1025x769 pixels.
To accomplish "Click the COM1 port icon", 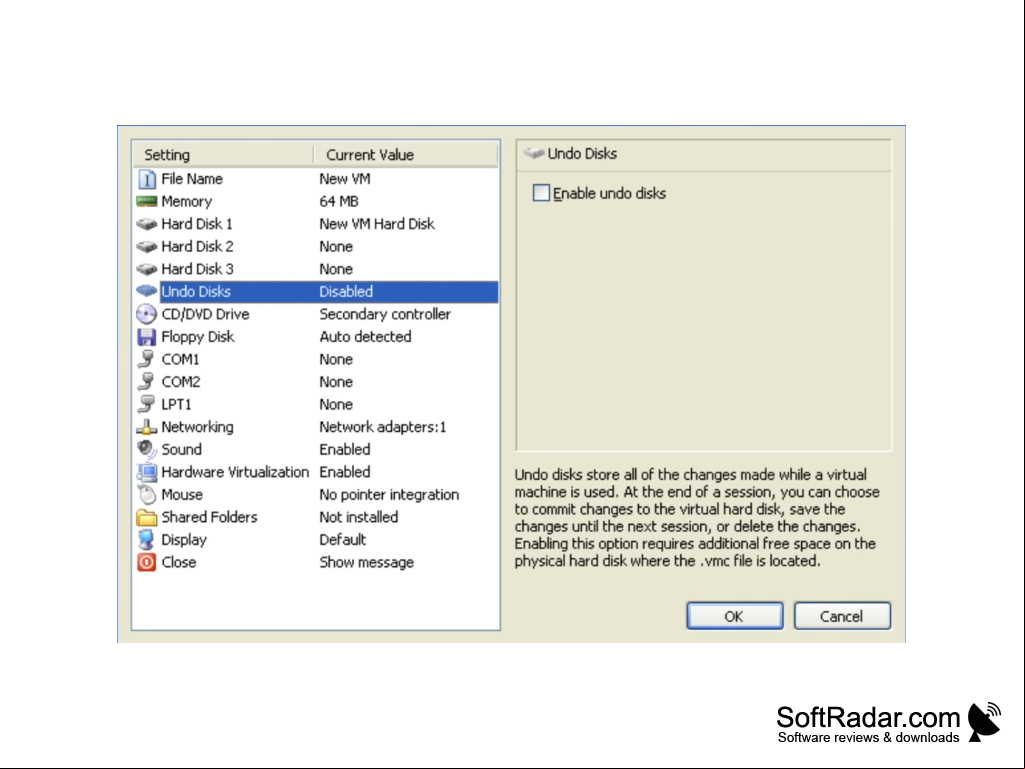I will pyautogui.click(x=146, y=359).
